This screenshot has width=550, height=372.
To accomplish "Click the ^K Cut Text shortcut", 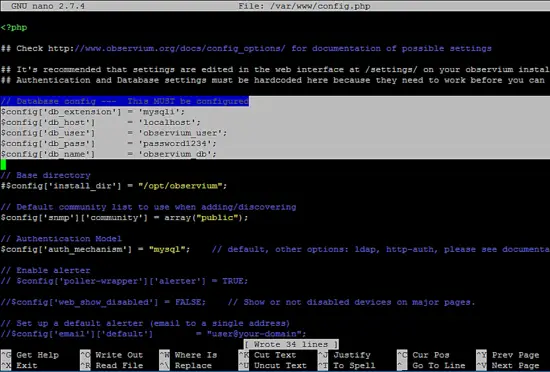I will point(268,355).
